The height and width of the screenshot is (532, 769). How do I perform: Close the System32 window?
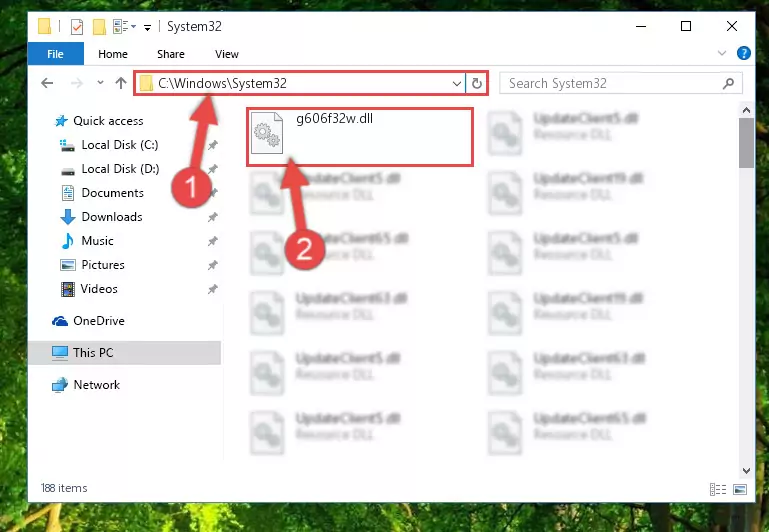click(732, 26)
